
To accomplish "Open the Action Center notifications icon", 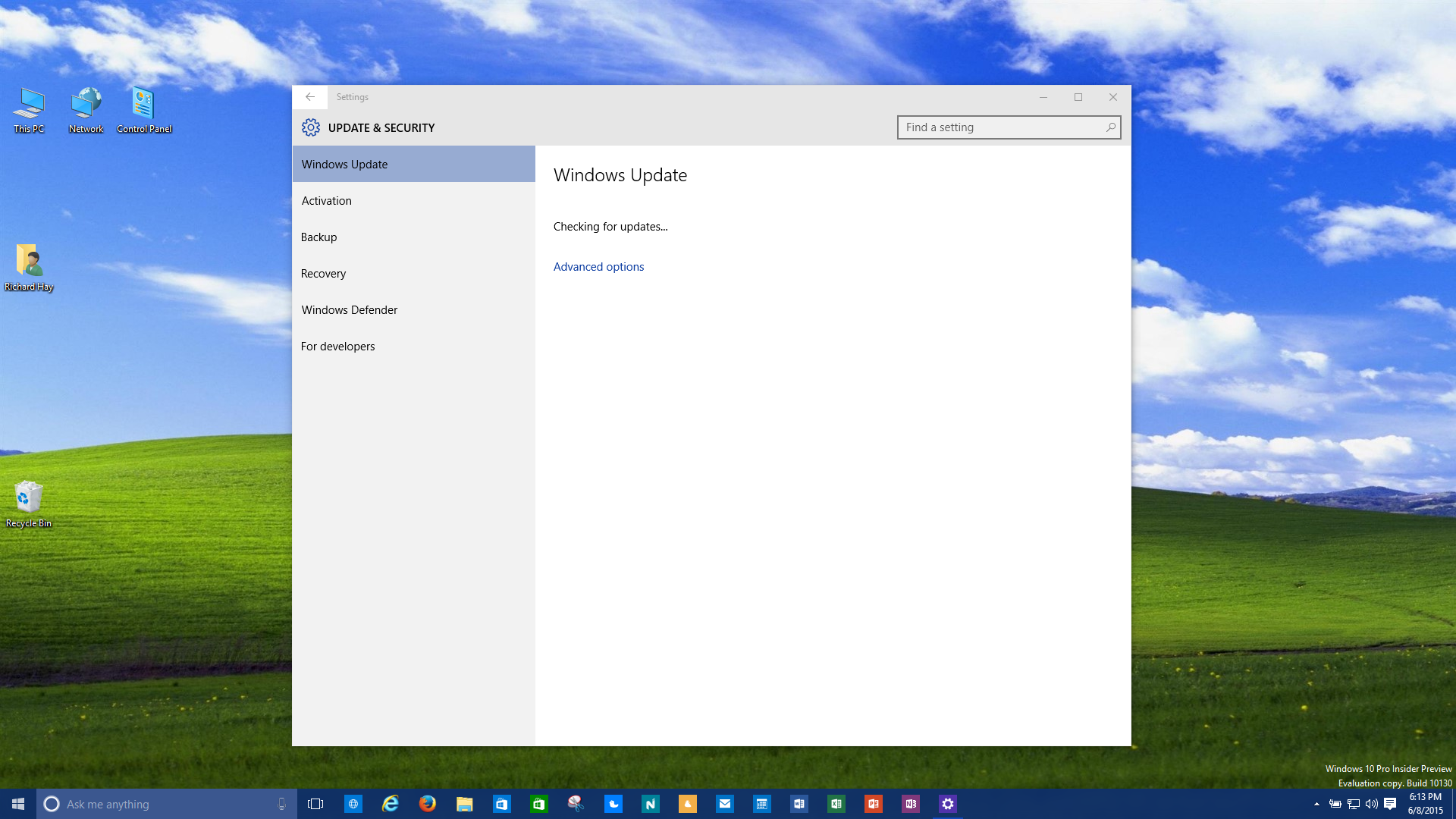I will tap(1390, 804).
